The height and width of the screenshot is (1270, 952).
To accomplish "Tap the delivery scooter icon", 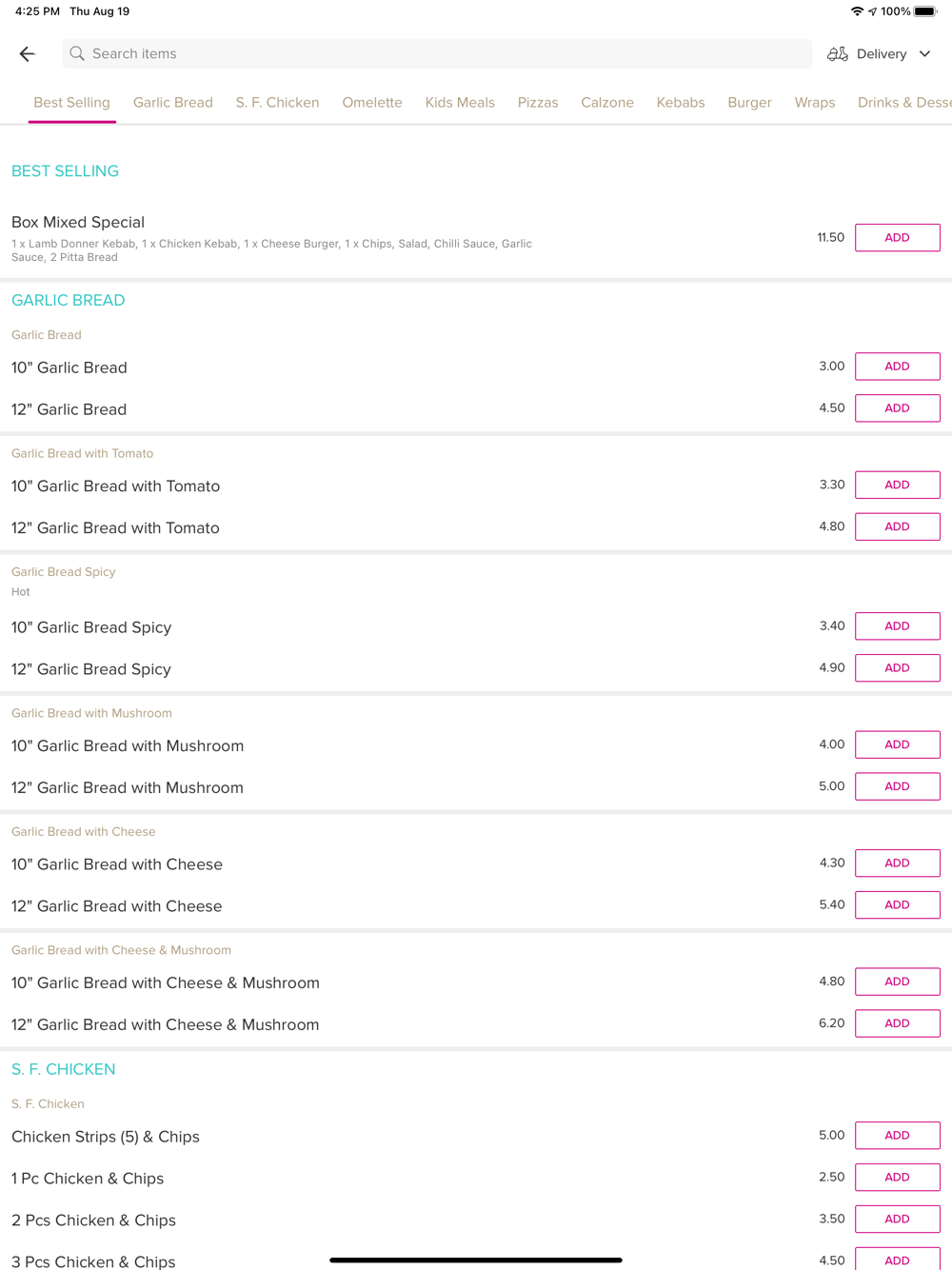I will click(838, 54).
